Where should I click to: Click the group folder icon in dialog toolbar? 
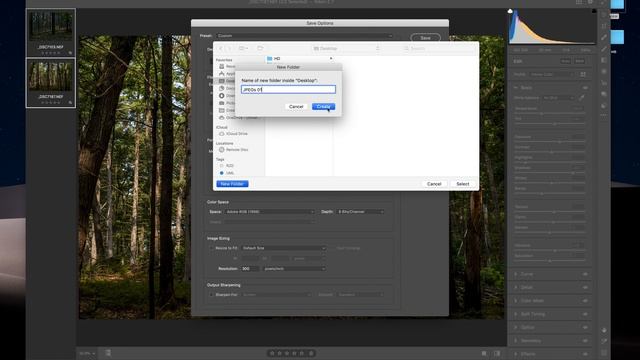(x=260, y=48)
